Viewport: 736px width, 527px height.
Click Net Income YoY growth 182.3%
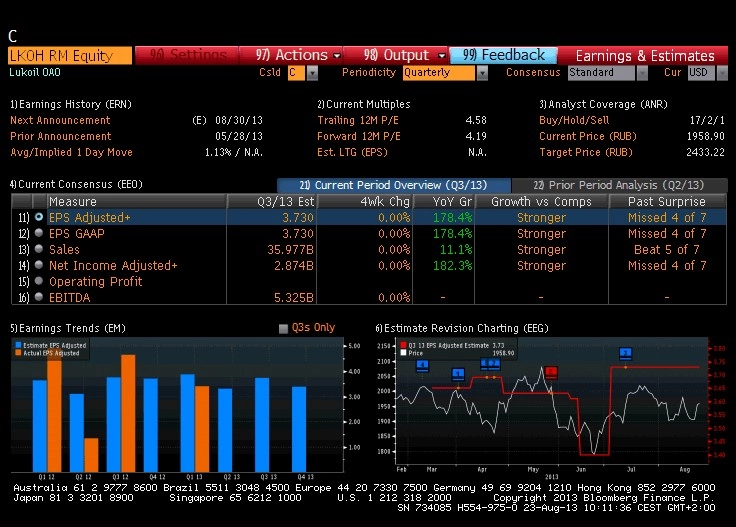coord(452,265)
